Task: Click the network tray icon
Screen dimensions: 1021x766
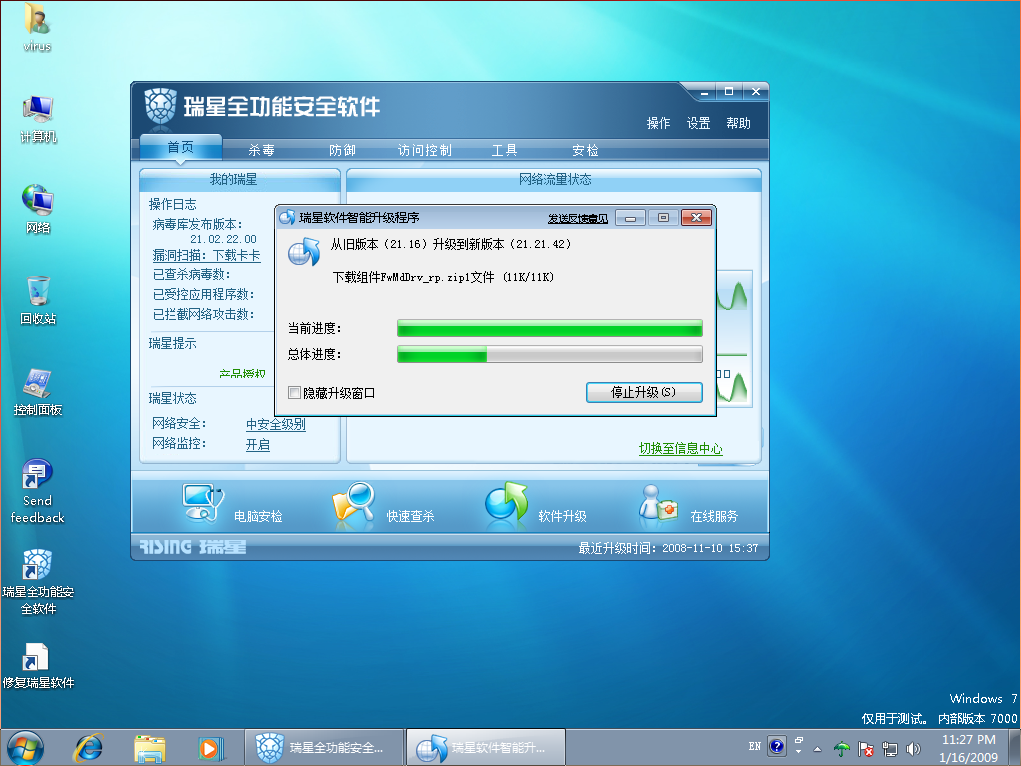Action: pos(889,748)
